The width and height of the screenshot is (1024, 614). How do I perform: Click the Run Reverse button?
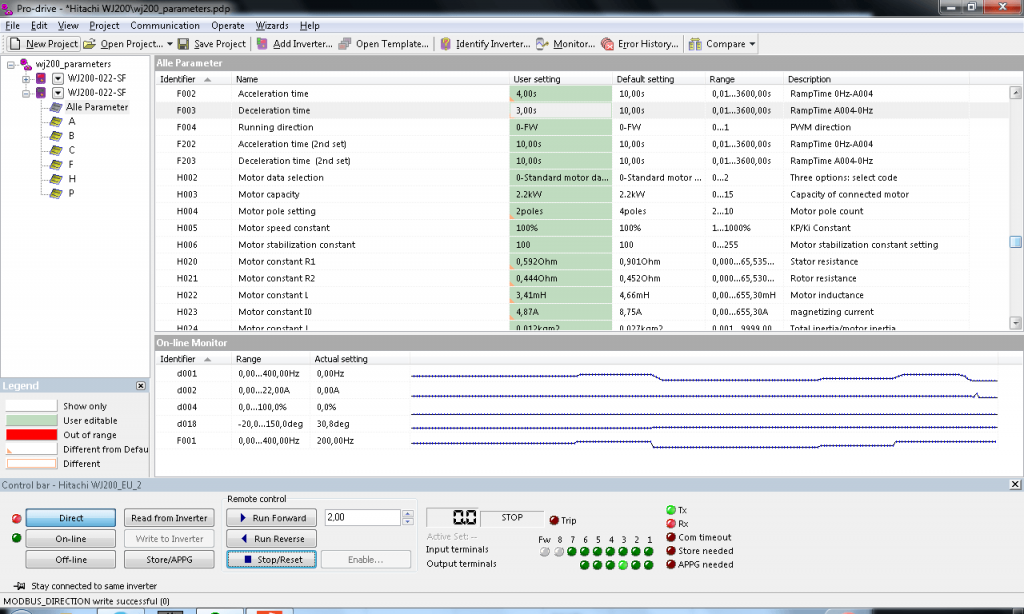click(x=272, y=539)
